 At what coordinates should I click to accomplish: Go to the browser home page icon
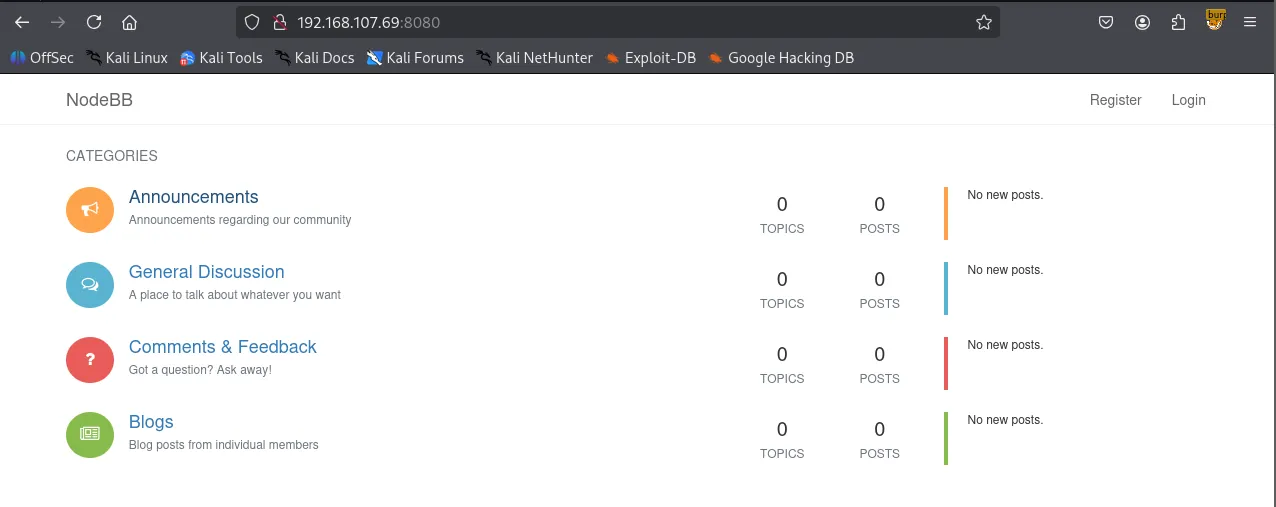(x=129, y=22)
